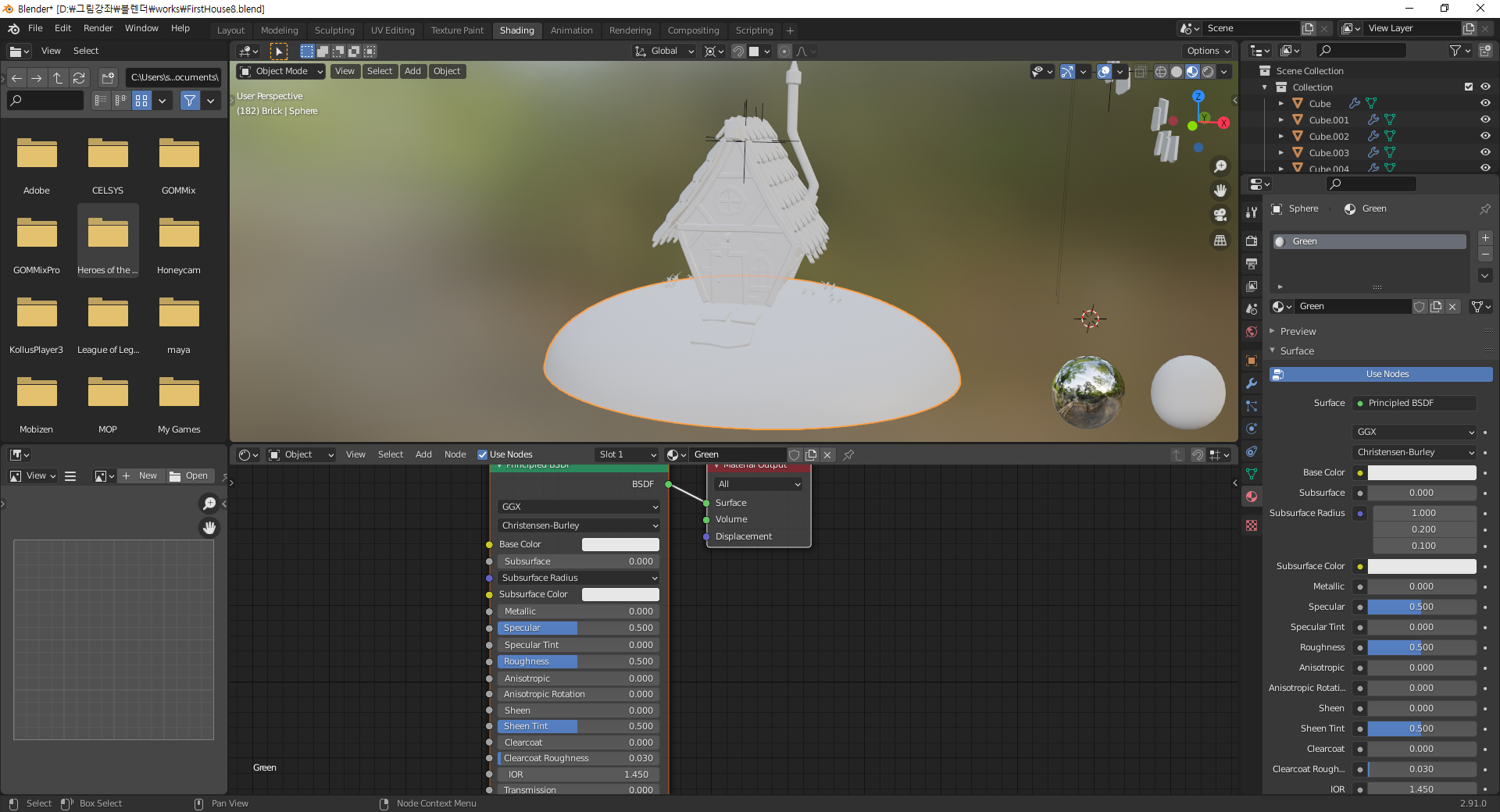
Task: Open GGX distribution dropdown in properties panel
Action: coord(1415,432)
